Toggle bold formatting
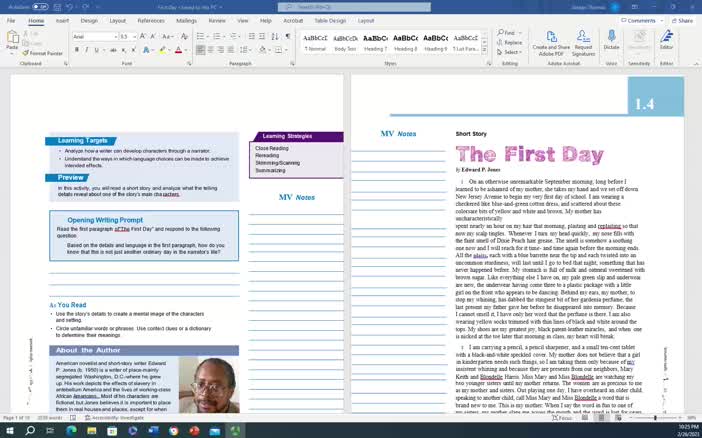The image size is (702, 438). [76, 49]
